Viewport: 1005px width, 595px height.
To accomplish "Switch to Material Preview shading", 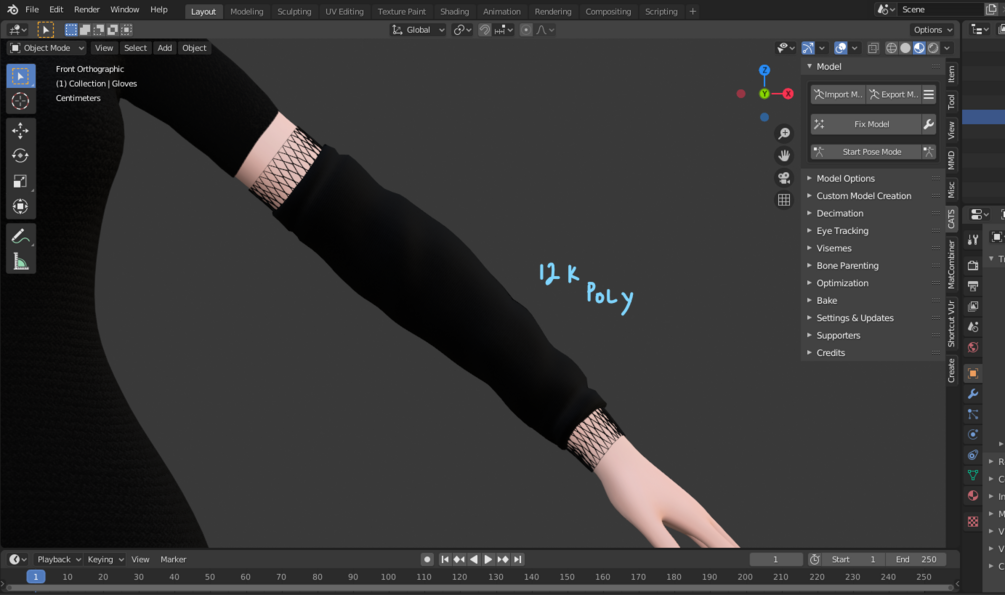I will (919, 48).
